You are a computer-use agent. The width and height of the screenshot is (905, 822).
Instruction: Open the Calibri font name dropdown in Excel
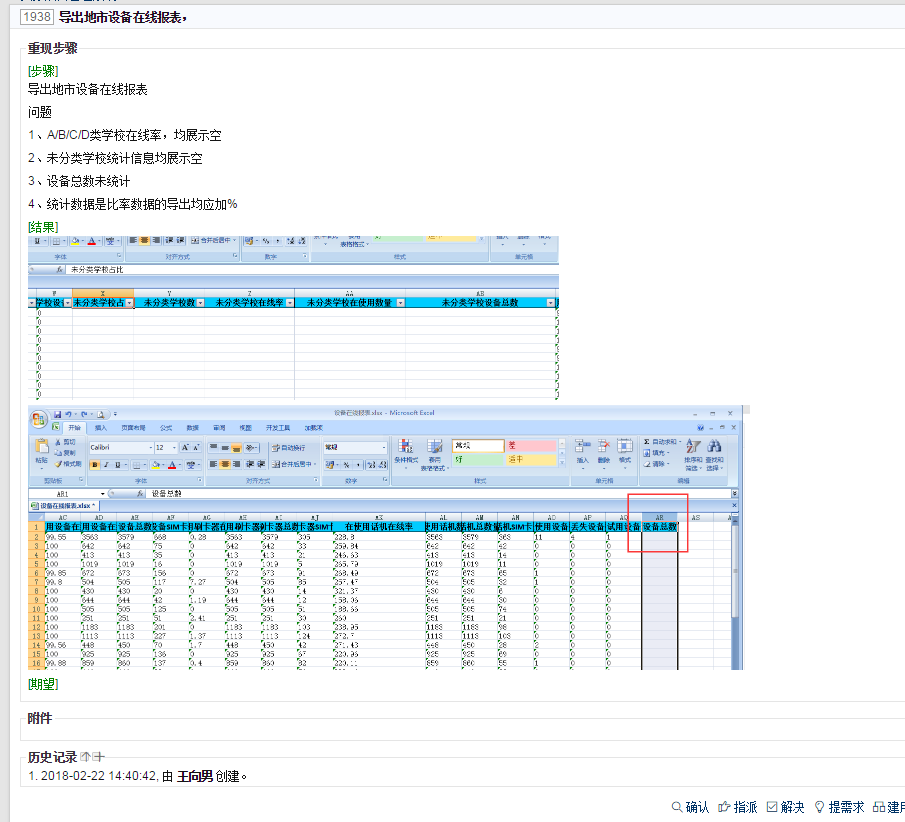(x=151, y=447)
